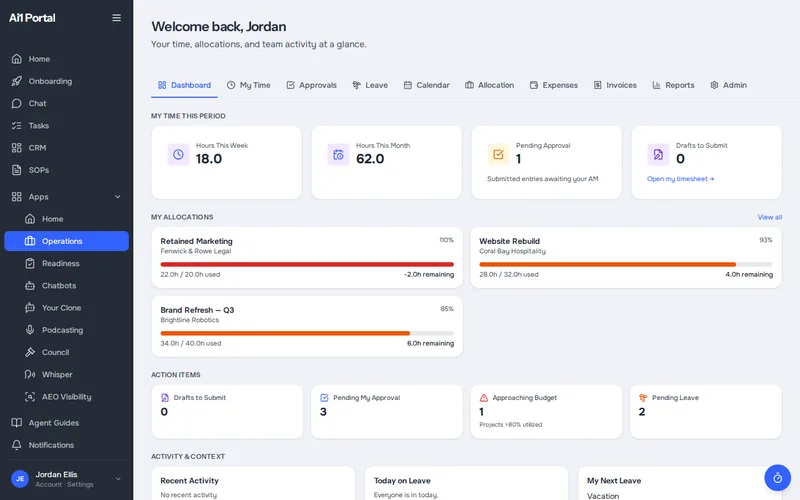The image size is (800, 500).
Task: Click the '62.0' hours value
Action: [x=370, y=159]
